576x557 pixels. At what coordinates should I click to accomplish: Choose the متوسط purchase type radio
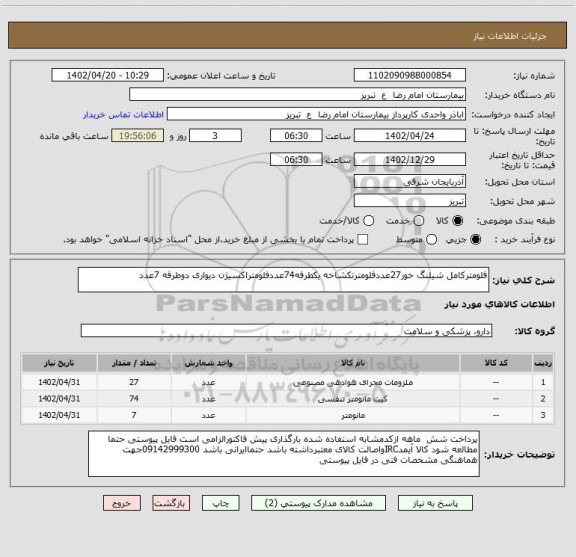[x=432, y=240]
